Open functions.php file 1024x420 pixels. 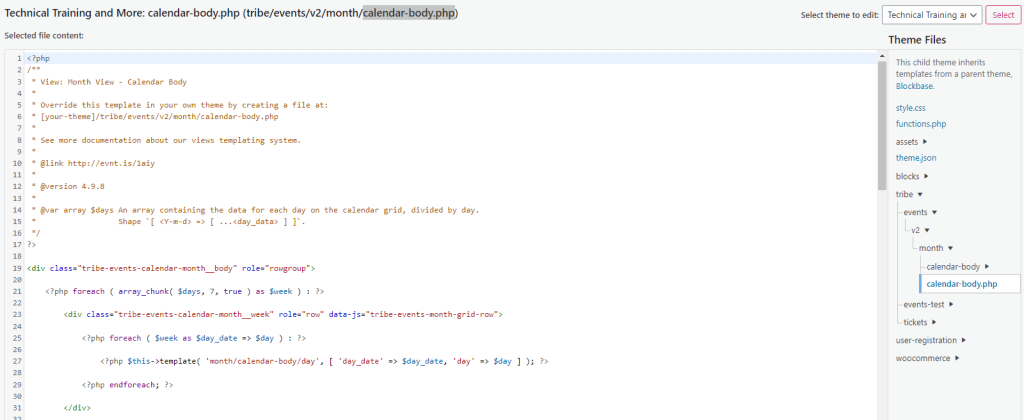(x=921, y=124)
